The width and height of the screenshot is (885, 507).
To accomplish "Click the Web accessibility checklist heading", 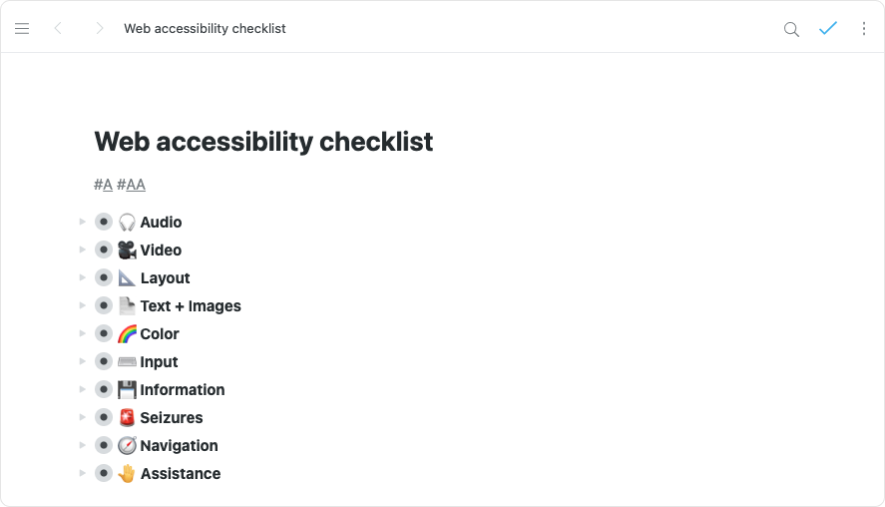I will pos(263,141).
